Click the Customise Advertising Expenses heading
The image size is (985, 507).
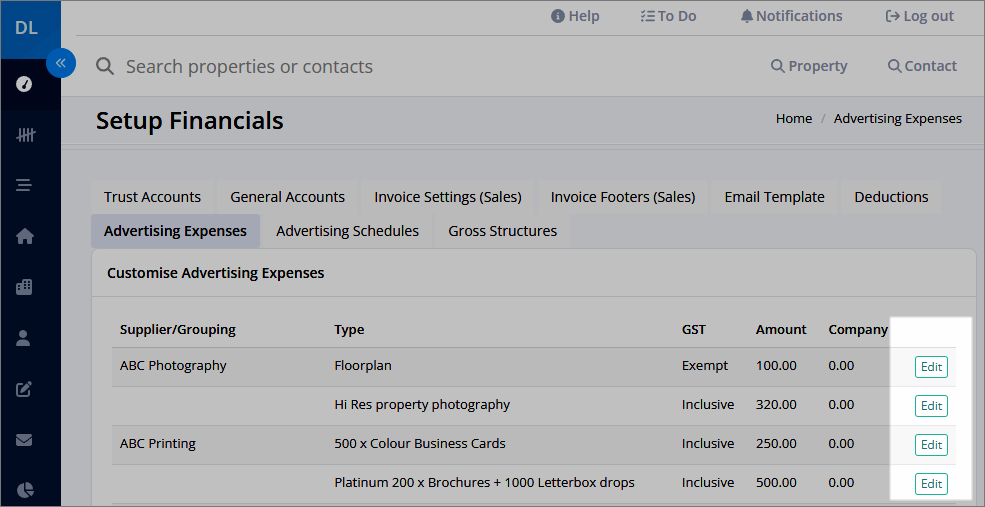tap(215, 273)
